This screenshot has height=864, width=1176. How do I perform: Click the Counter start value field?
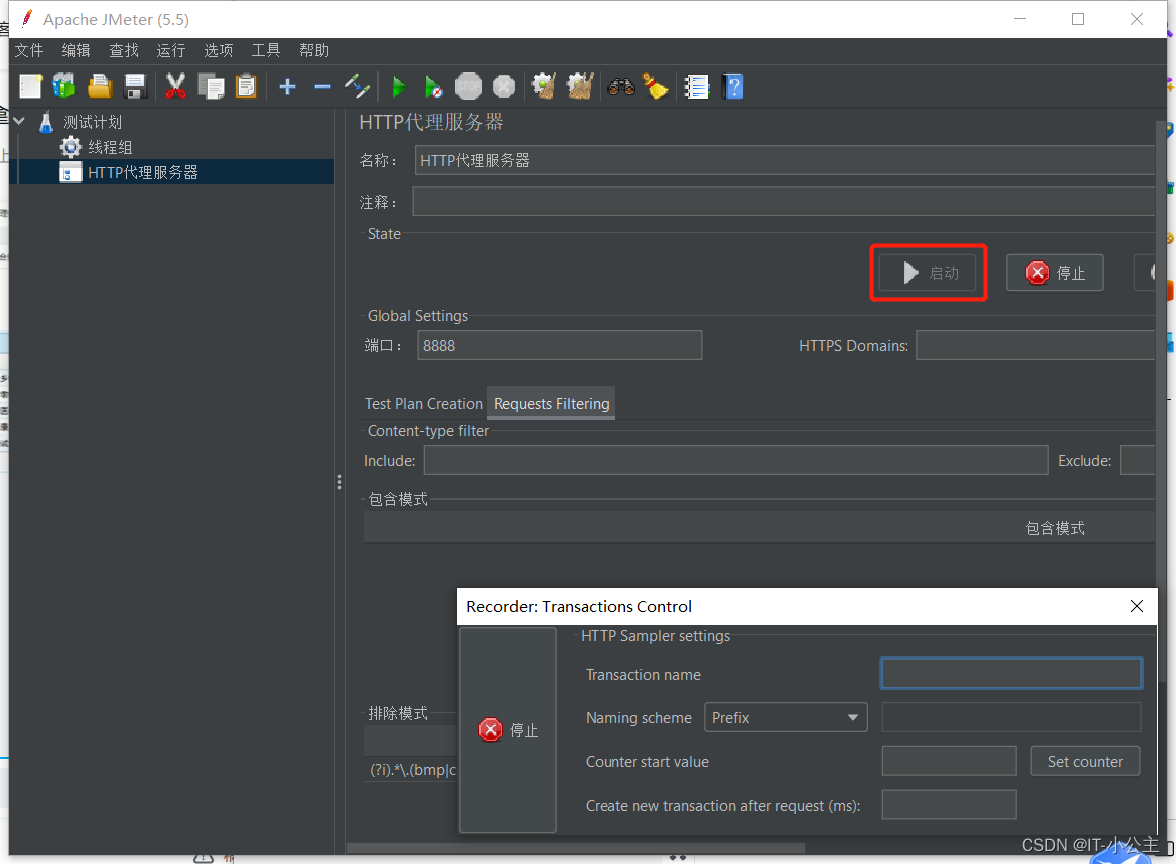point(949,761)
